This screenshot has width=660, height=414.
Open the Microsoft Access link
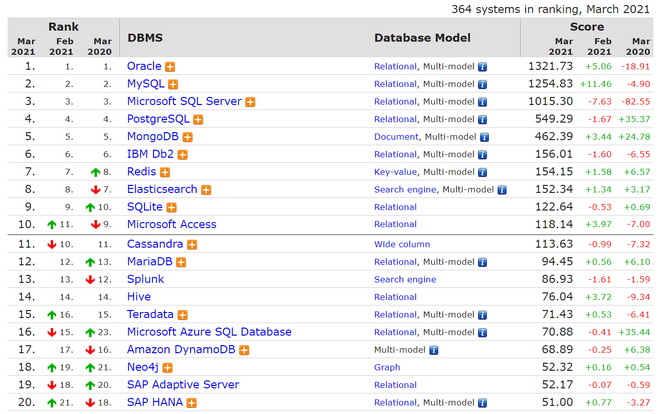[x=171, y=224]
